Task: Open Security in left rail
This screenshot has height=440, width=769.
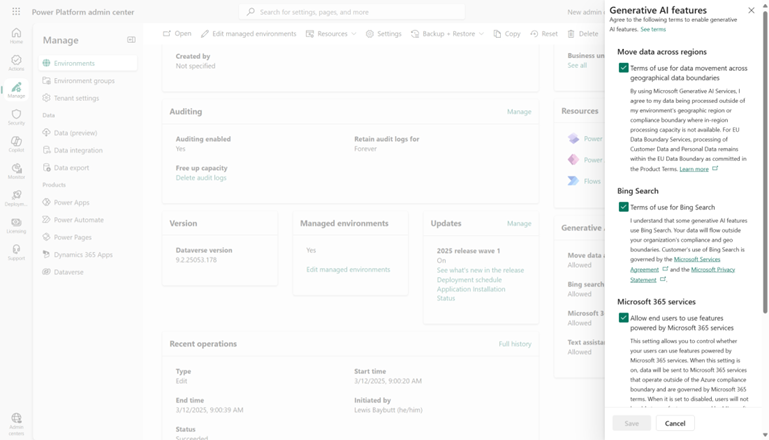Action: tap(16, 117)
